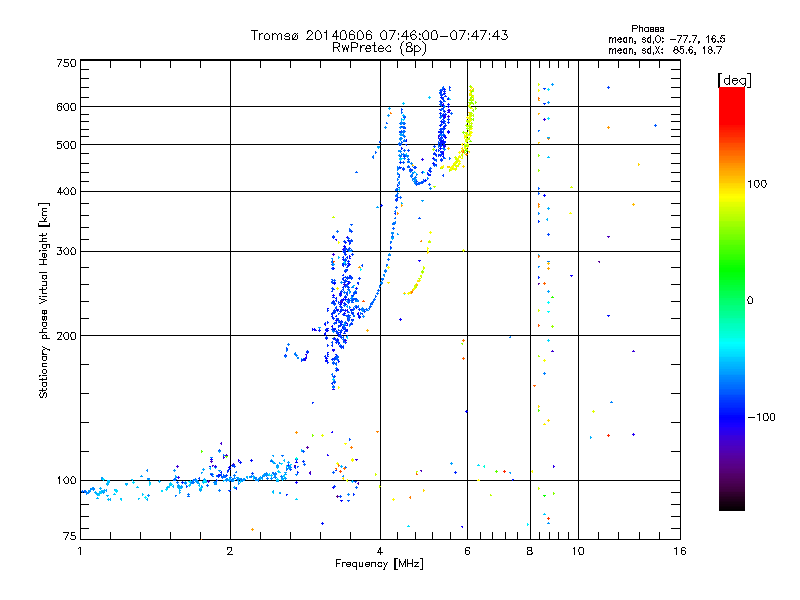Click the y-axis tick label '400'

[x=66, y=191]
